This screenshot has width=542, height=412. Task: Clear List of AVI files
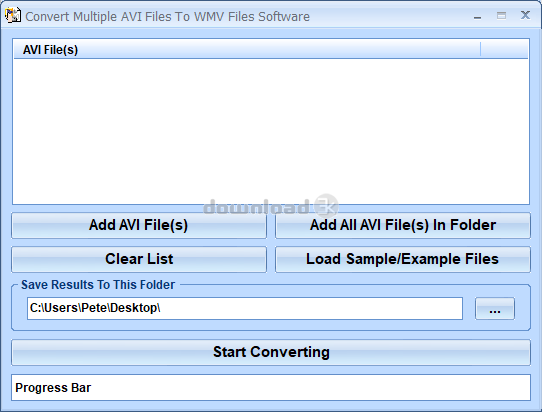coord(139,259)
